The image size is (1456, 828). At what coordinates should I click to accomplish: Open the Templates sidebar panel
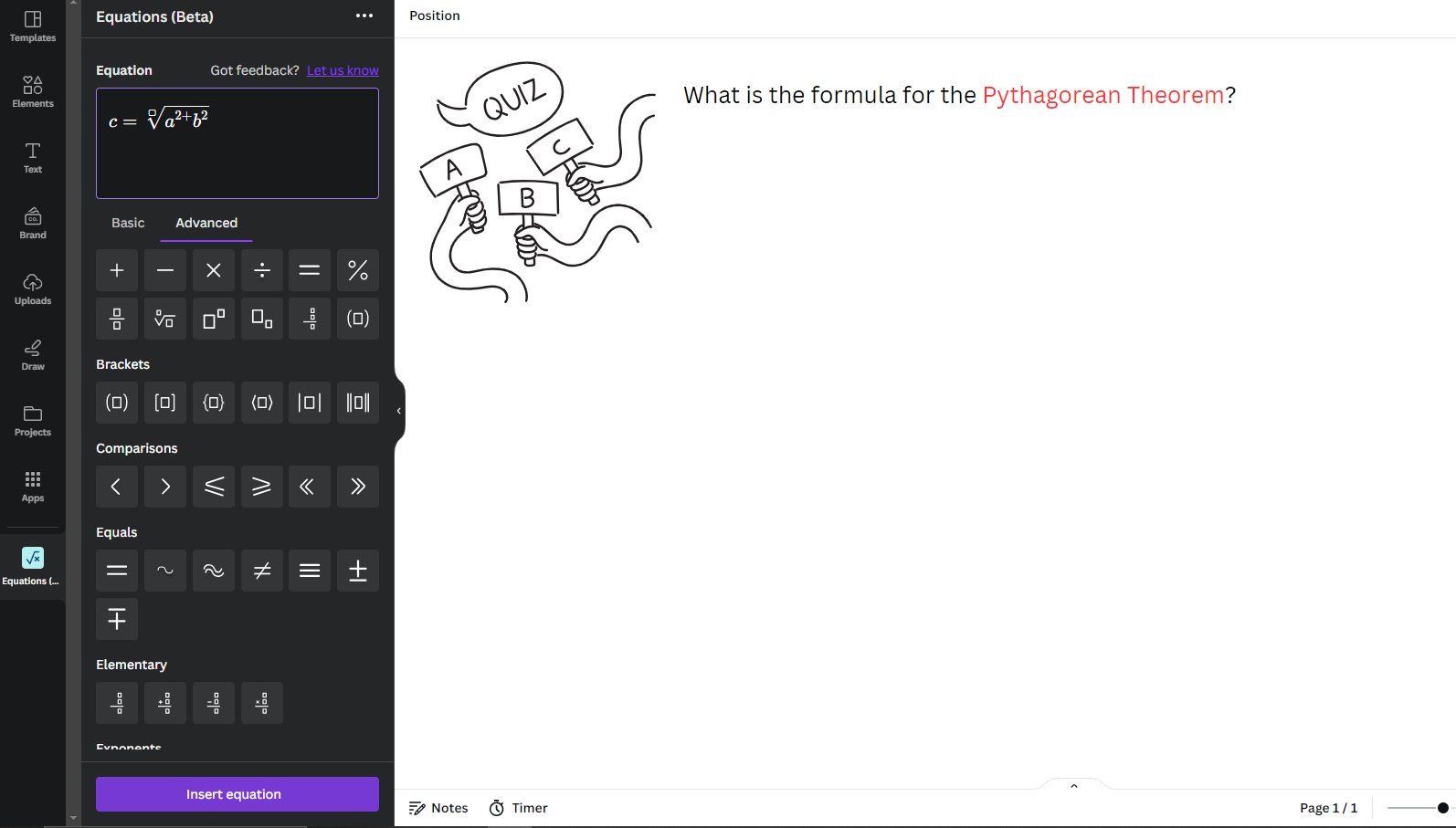pyautogui.click(x=33, y=26)
